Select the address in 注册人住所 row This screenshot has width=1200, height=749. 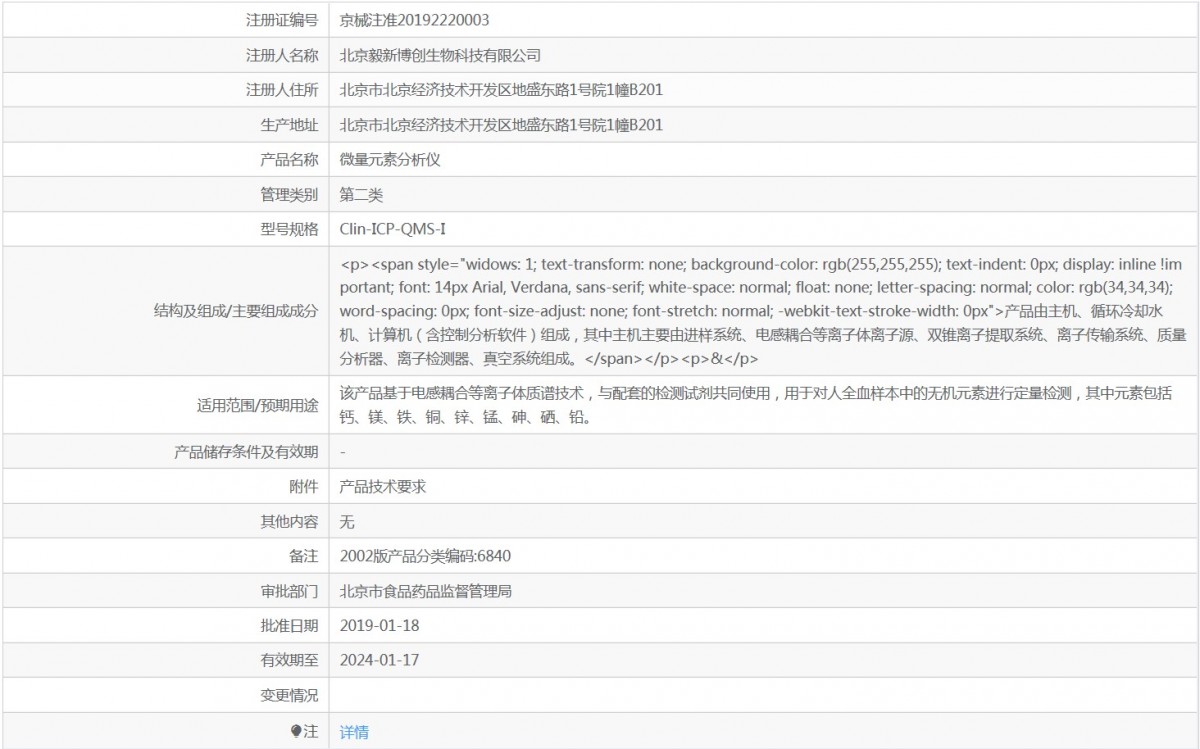coord(501,90)
